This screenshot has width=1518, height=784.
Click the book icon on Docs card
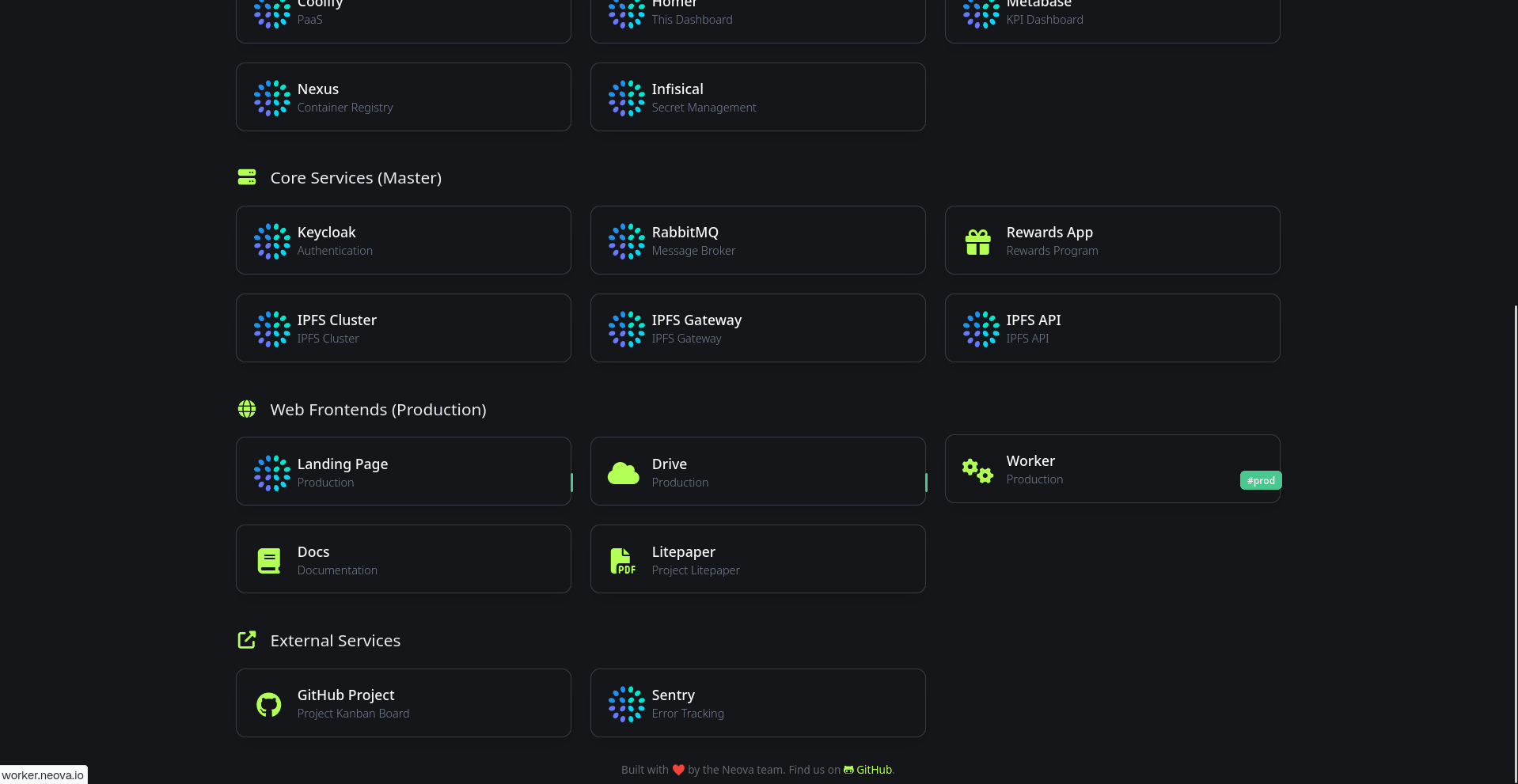click(269, 561)
